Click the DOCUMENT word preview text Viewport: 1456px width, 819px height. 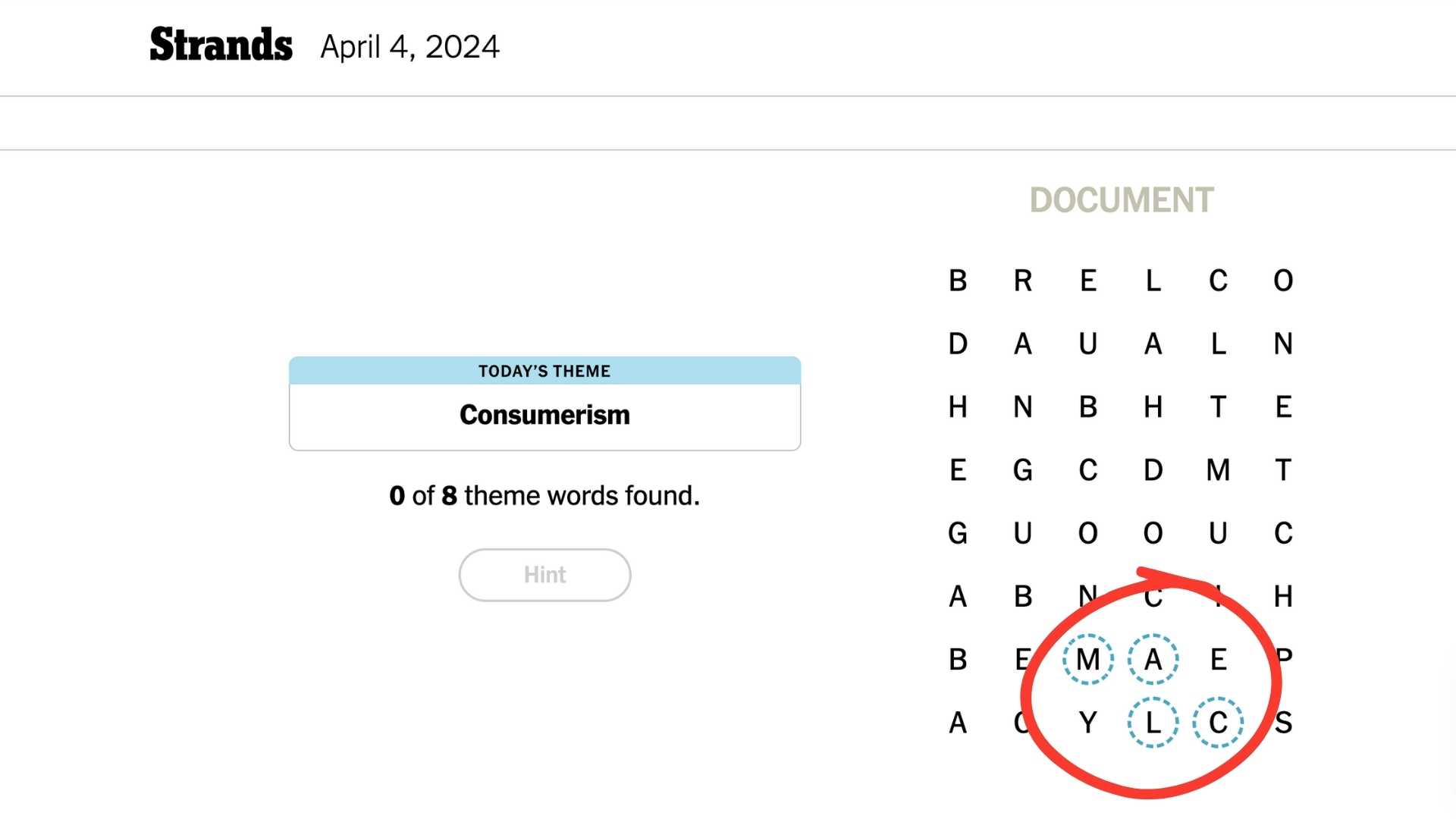click(x=1122, y=200)
